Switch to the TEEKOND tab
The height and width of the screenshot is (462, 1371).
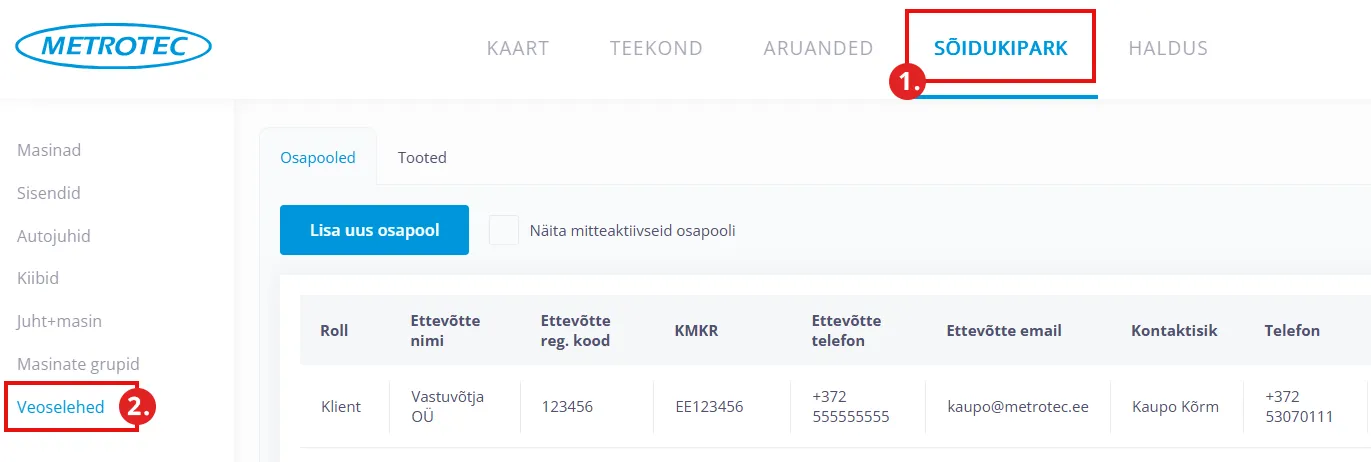[656, 48]
